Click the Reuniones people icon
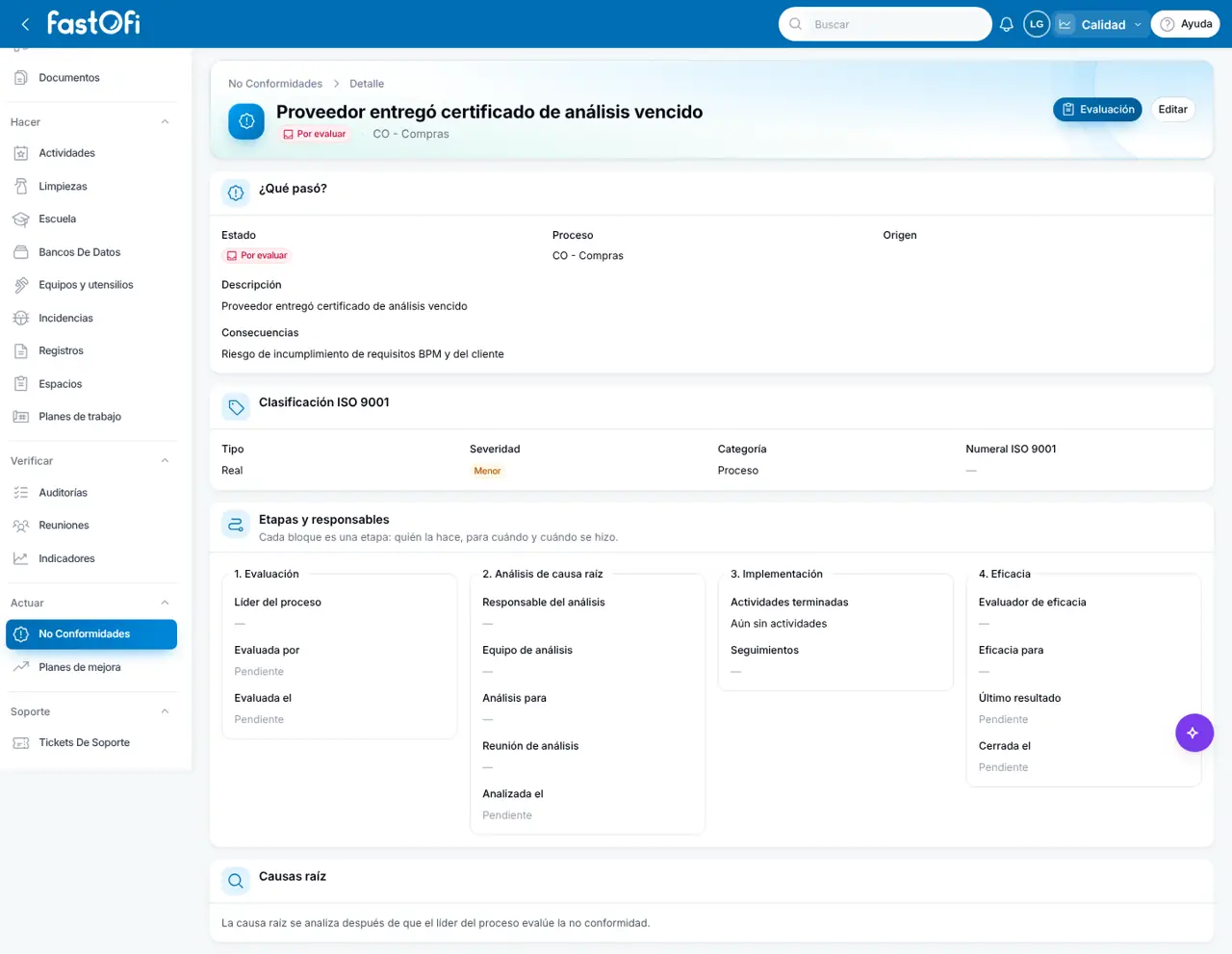Image resolution: width=1232 pixels, height=954 pixels. pyautogui.click(x=21, y=526)
